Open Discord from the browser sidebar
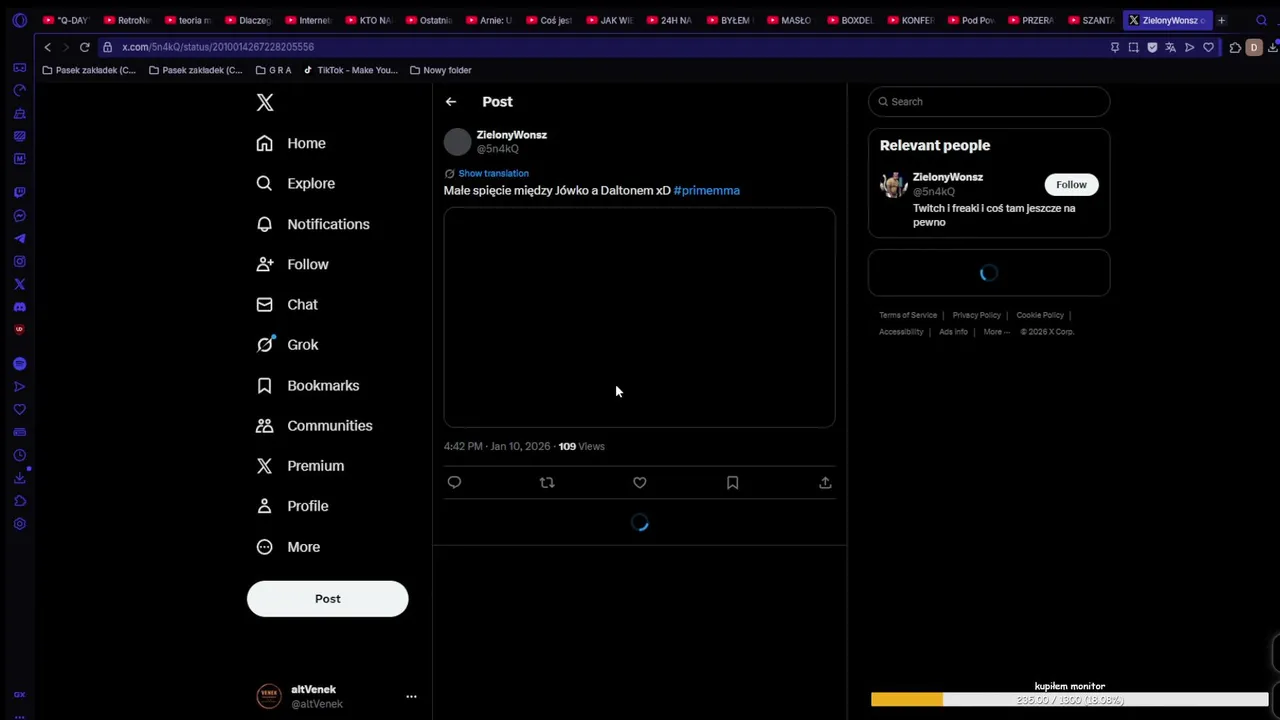The height and width of the screenshot is (720, 1280). click(19, 307)
